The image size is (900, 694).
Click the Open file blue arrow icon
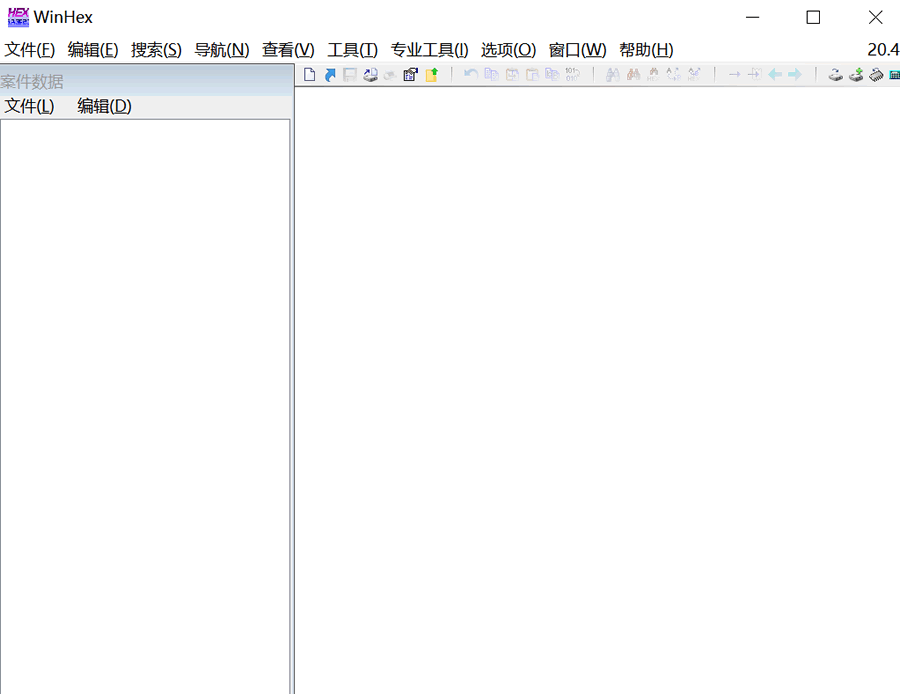[330, 75]
